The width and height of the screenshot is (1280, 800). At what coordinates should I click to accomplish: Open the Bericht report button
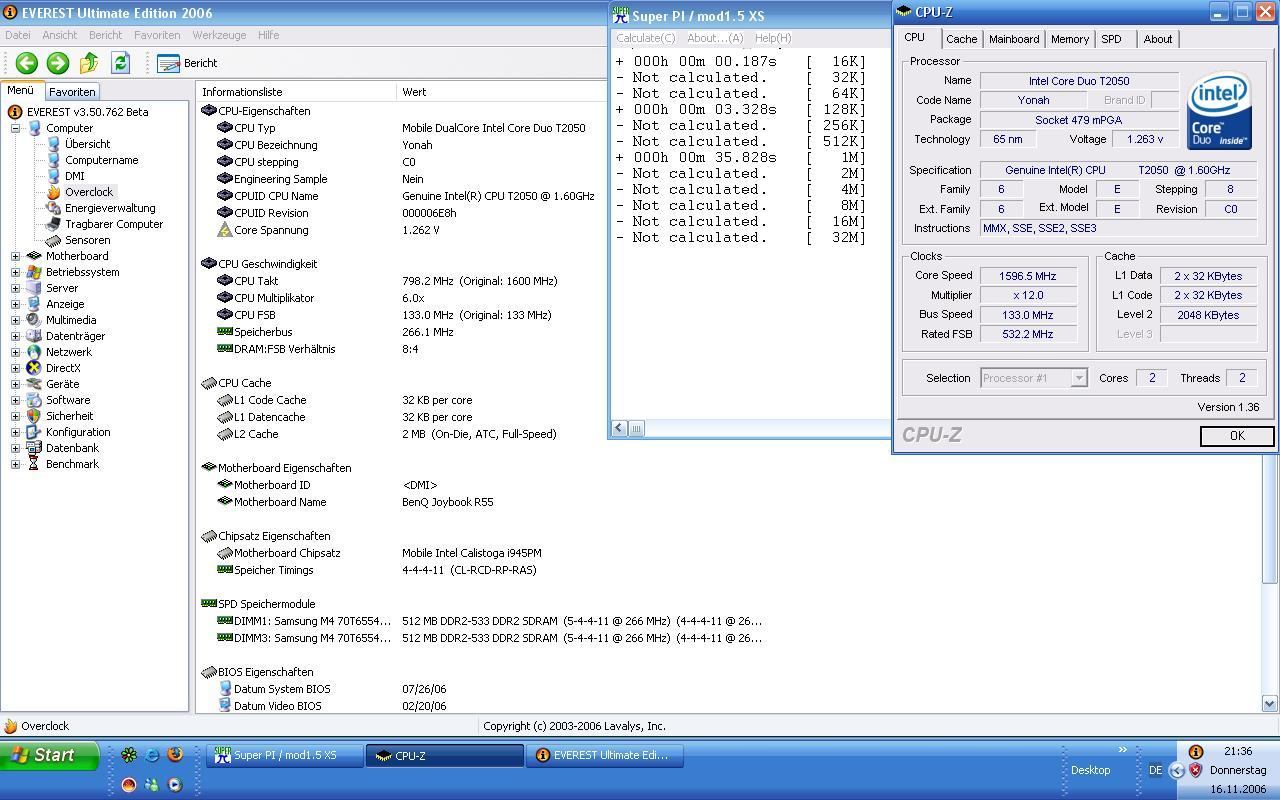(x=187, y=63)
